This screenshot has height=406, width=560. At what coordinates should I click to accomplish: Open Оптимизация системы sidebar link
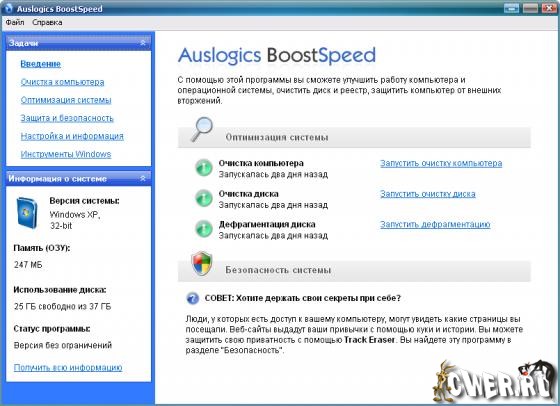click(x=66, y=100)
